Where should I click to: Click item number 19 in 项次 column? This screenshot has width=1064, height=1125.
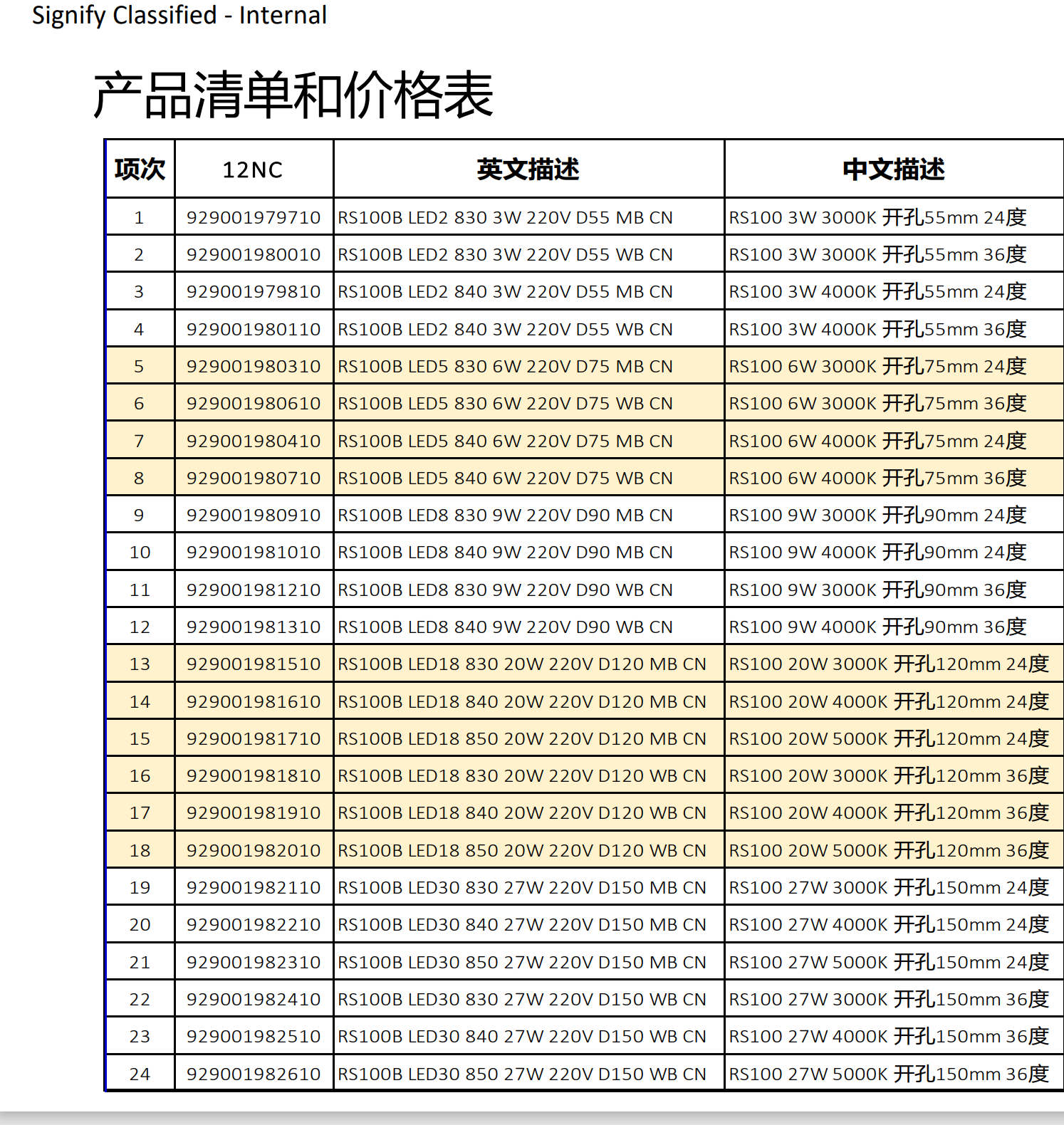click(x=140, y=888)
